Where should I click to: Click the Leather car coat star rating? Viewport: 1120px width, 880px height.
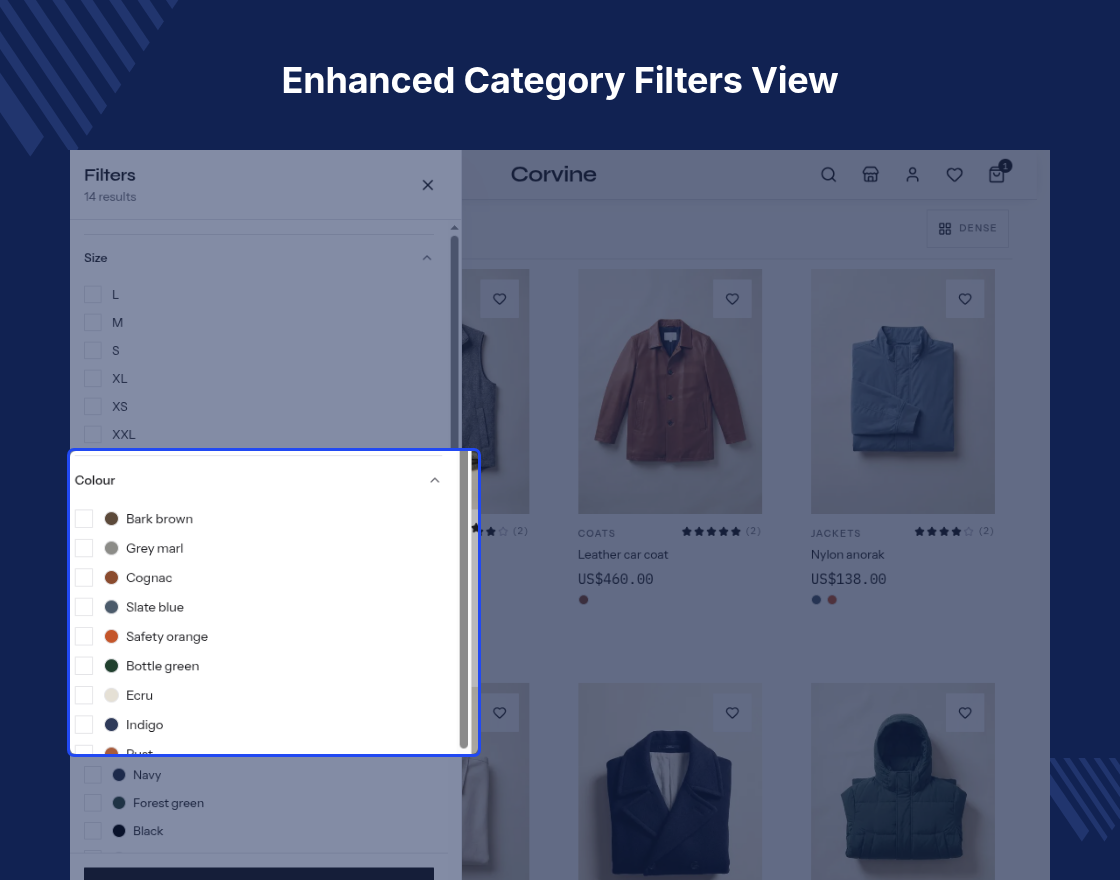[711, 531]
